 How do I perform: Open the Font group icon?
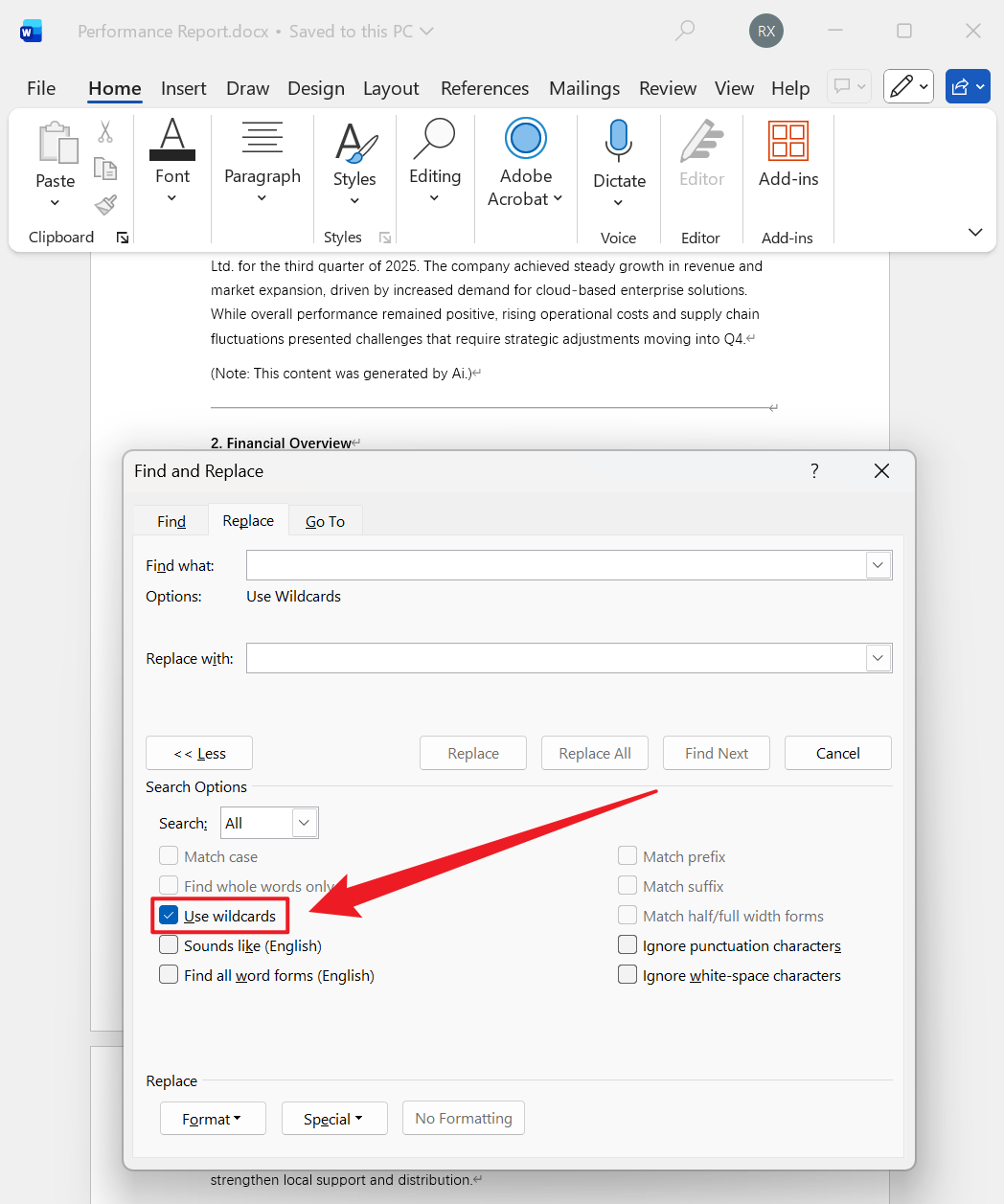pyautogui.click(x=172, y=139)
